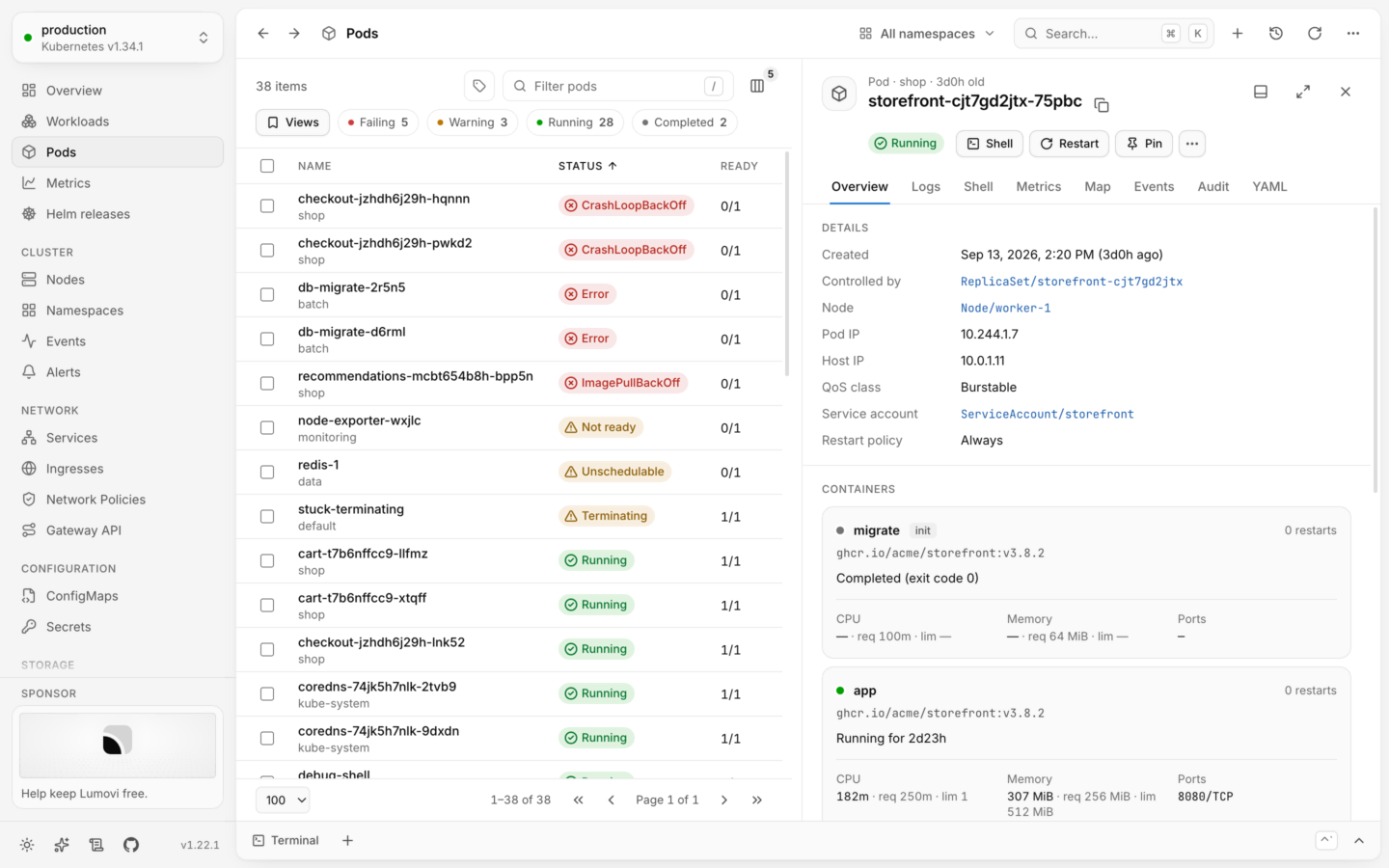Open a Shell via the Shell button
Screen dimensions: 1389x868
tap(990, 144)
